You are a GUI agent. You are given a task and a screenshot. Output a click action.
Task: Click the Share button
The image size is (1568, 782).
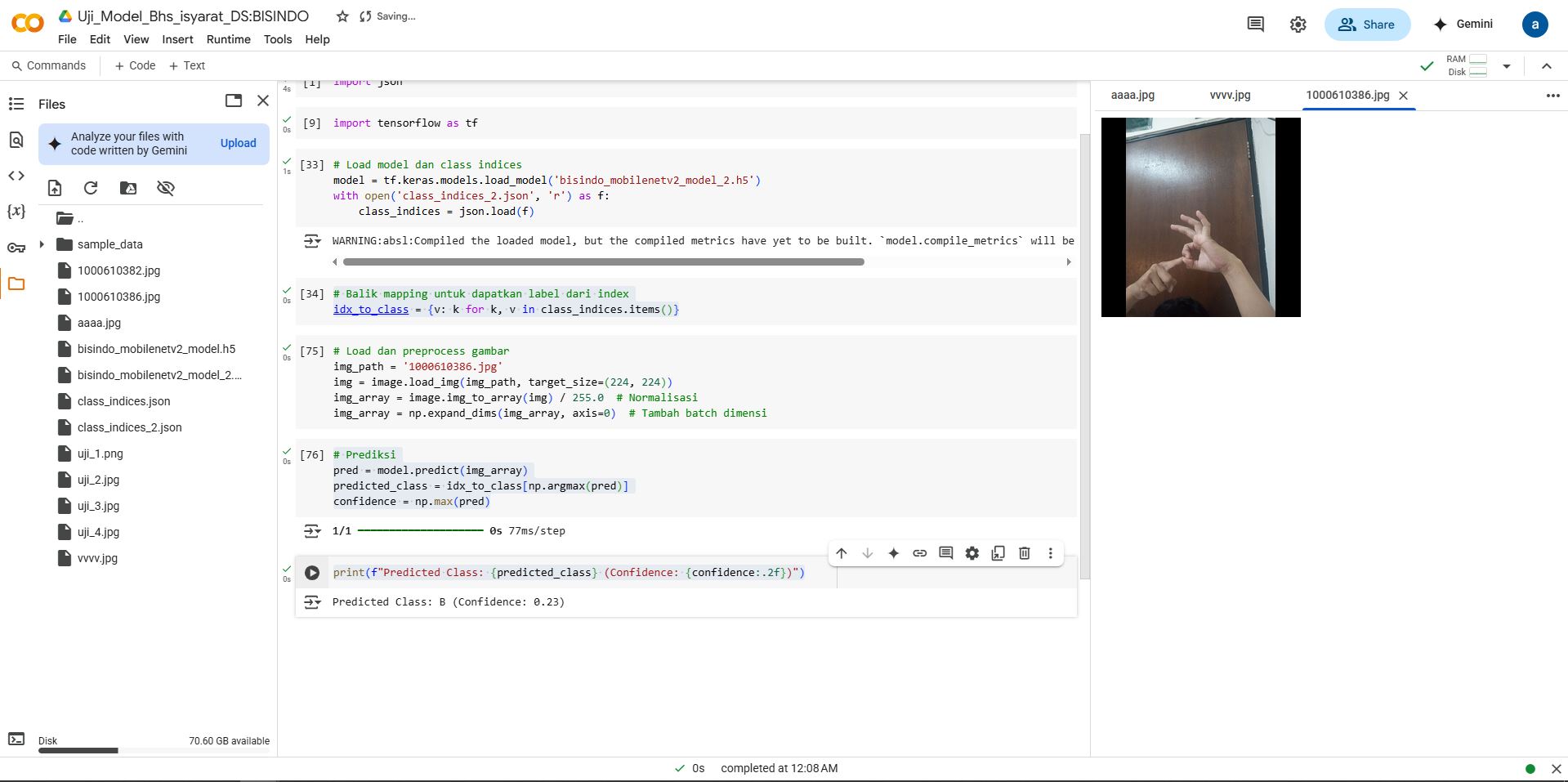[1366, 25]
